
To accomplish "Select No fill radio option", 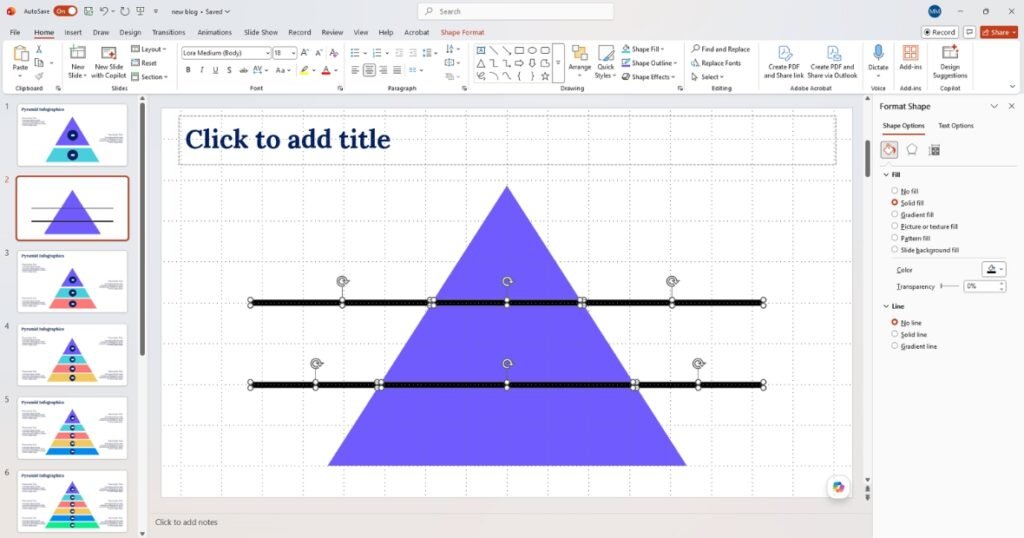I will point(895,191).
